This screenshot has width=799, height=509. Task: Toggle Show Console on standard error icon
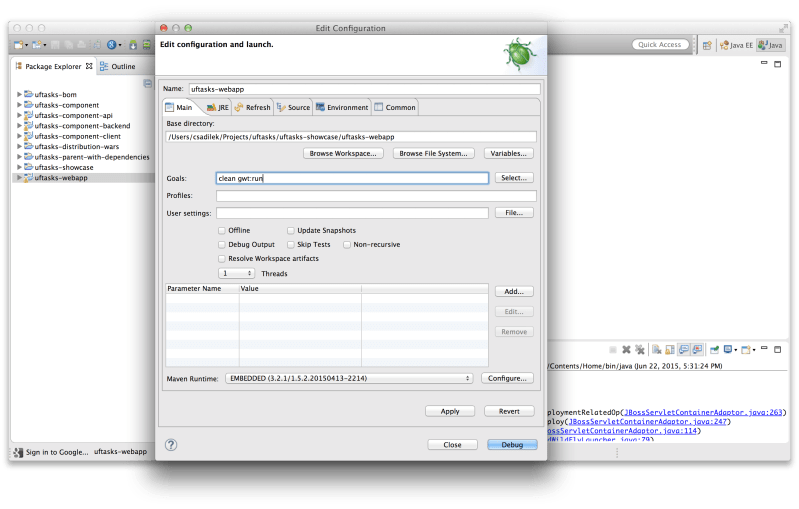click(697, 350)
